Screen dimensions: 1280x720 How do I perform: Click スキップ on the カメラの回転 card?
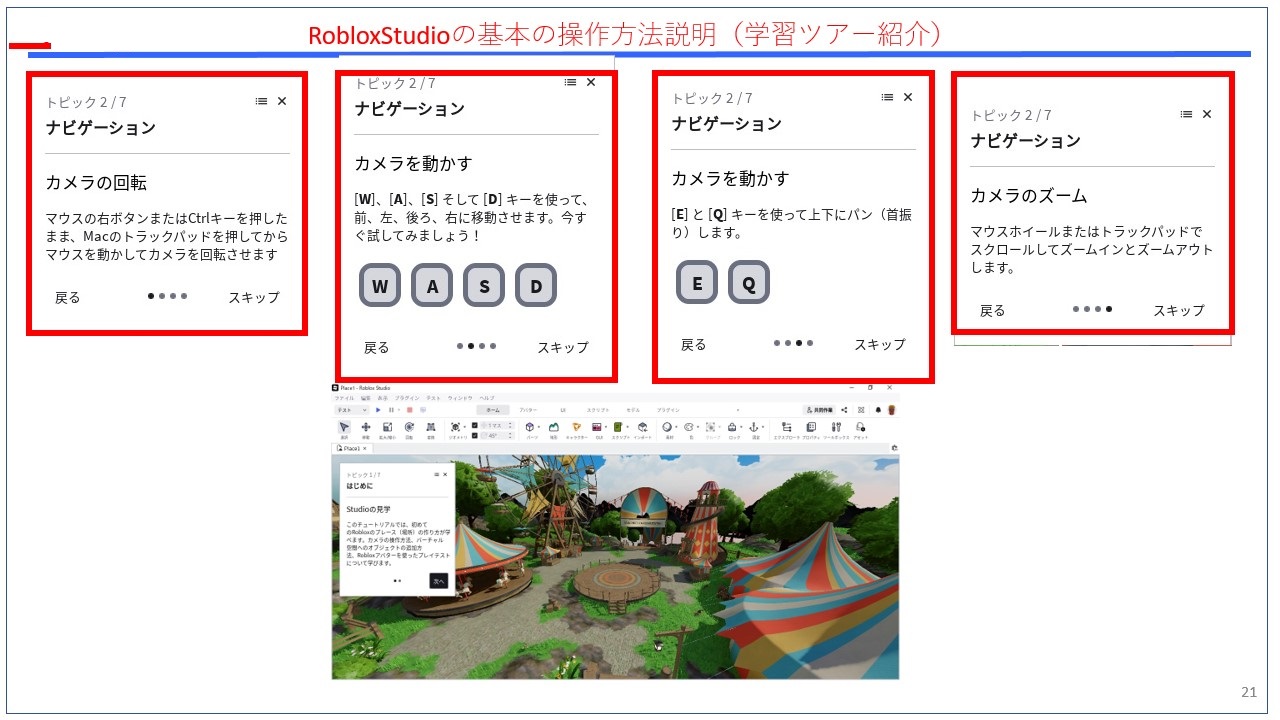pyautogui.click(x=254, y=298)
